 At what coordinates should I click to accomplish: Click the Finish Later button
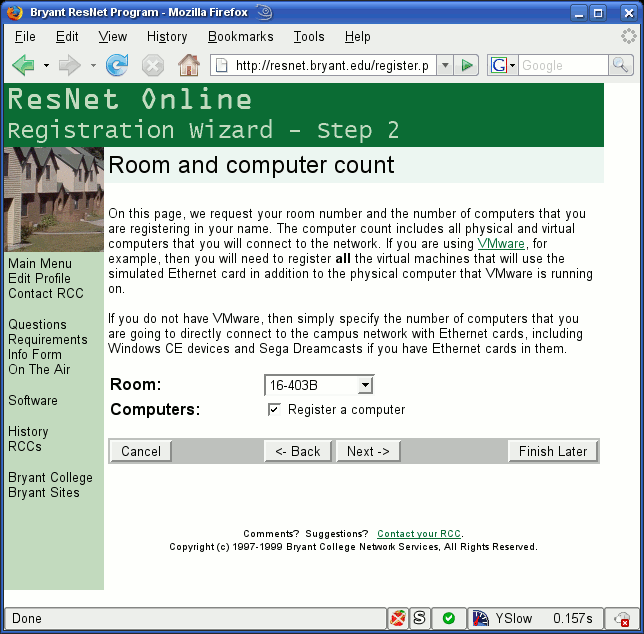[553, 451]
